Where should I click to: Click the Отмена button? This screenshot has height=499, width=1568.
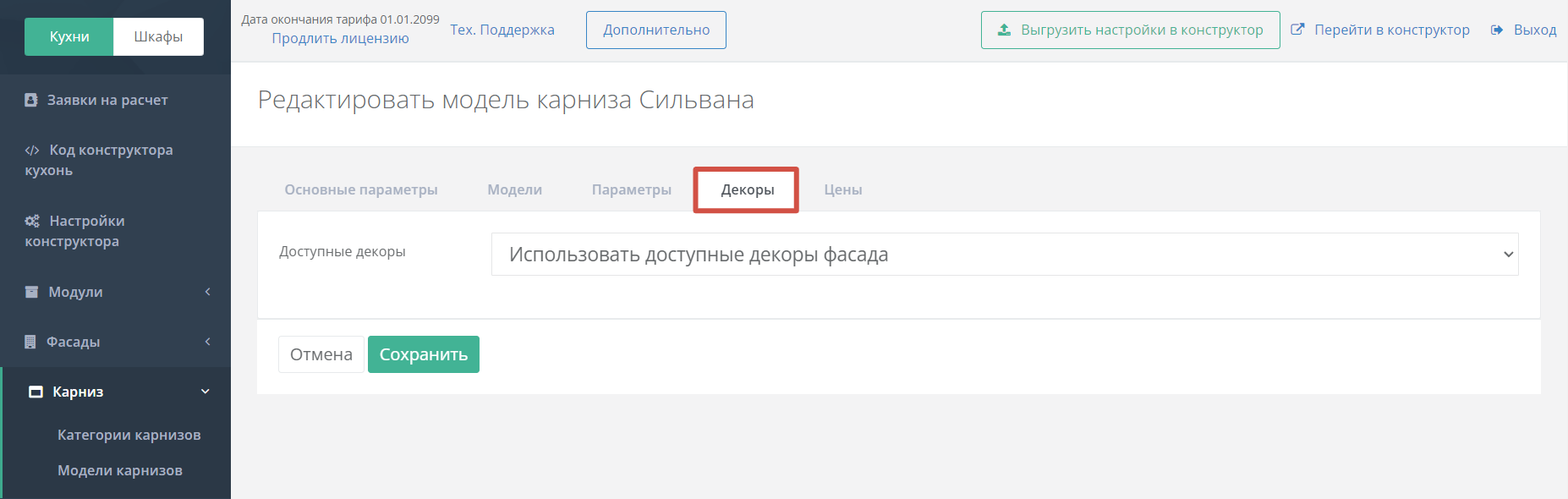tap(321, 354)
